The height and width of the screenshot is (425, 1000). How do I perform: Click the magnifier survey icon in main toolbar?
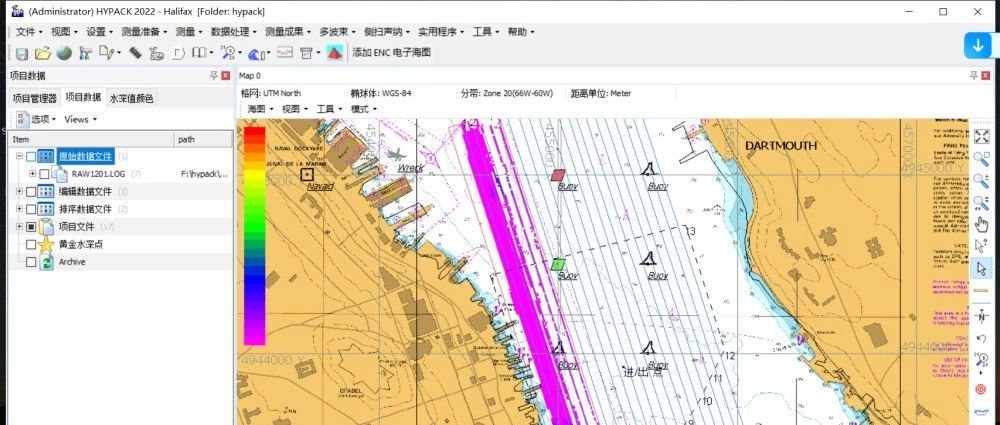pos(228,53)
